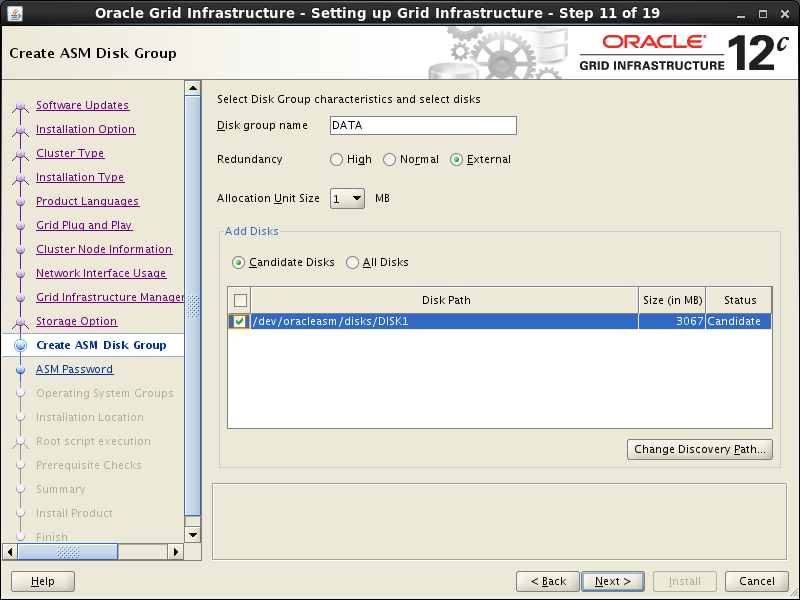Open the Cluster Type step
Viewport: 802px width, 600px height.
pos(70,153)
